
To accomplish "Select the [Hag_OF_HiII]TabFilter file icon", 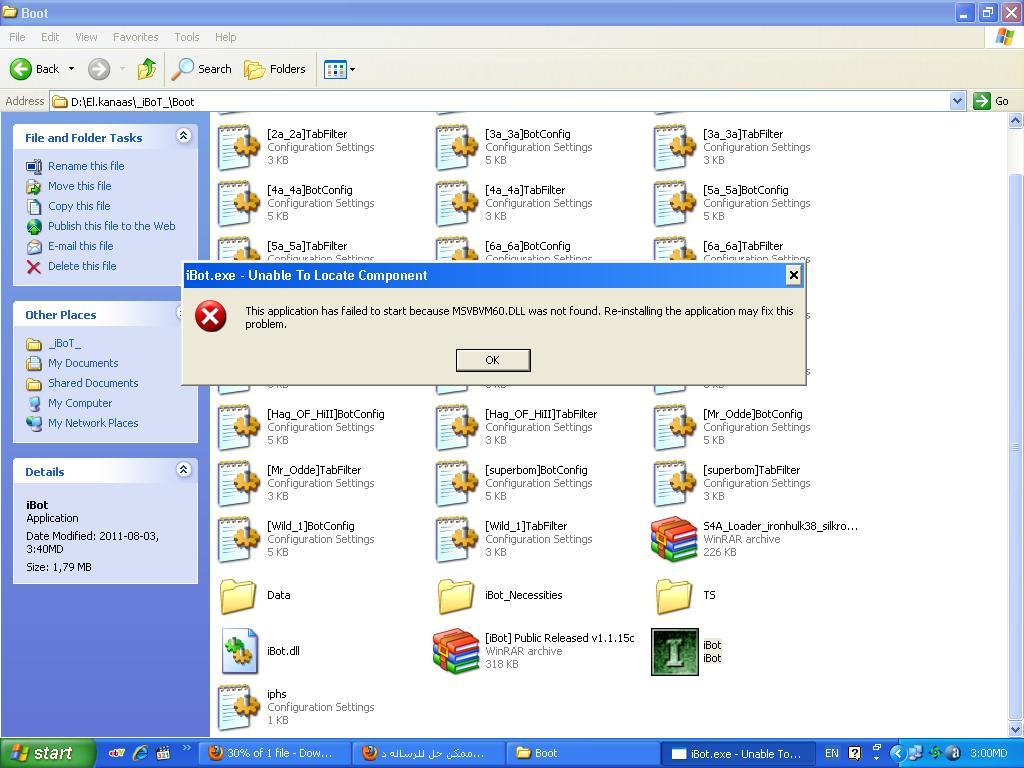I will click(x=456, y=427).
